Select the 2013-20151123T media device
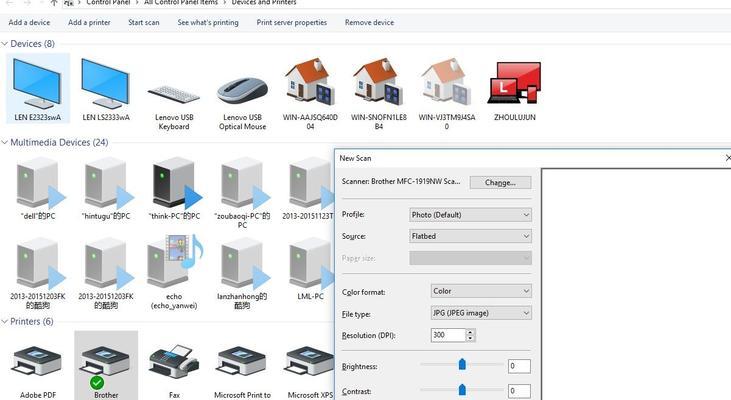Screen dimensions: 731x400 coord(308,189)
